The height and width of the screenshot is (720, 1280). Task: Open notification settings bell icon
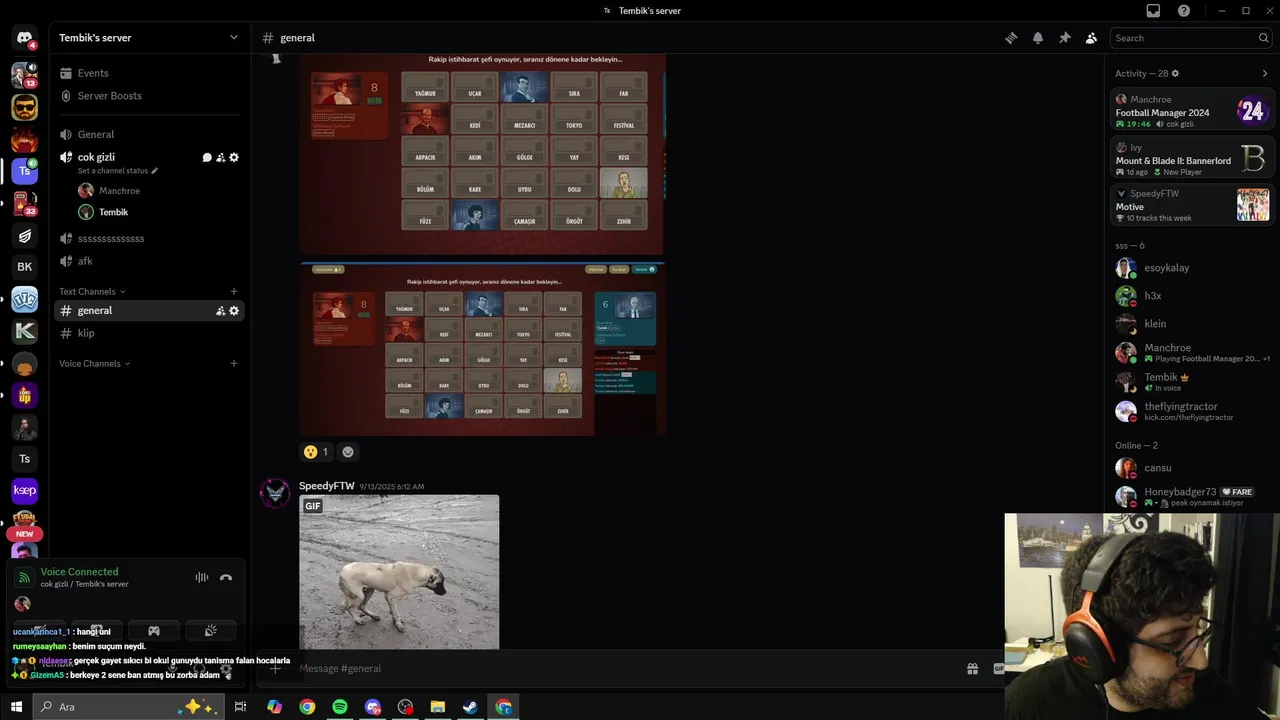tap(1038, 38)
